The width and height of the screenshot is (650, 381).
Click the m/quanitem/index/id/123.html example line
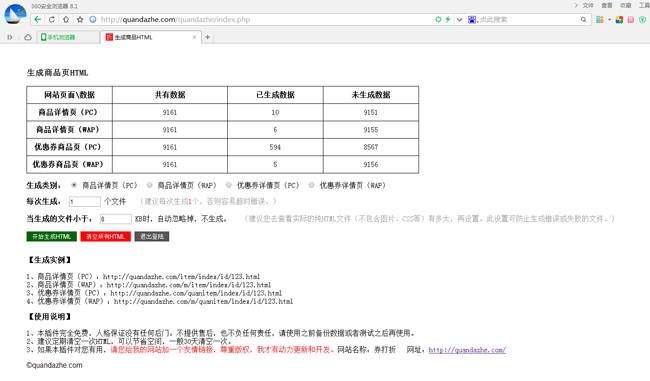click(160, 301)
